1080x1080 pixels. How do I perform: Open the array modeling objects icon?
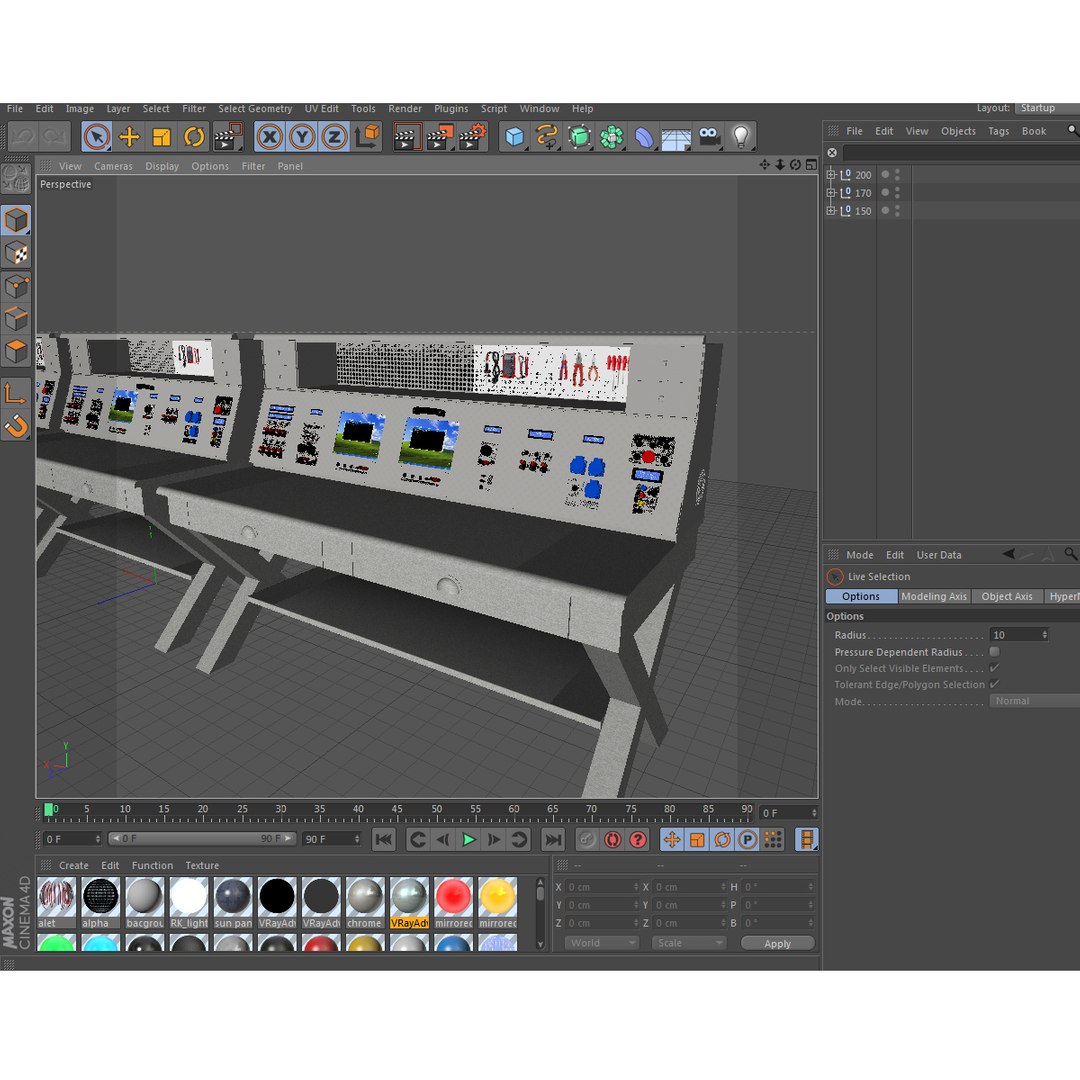click(x=611, y=136)
